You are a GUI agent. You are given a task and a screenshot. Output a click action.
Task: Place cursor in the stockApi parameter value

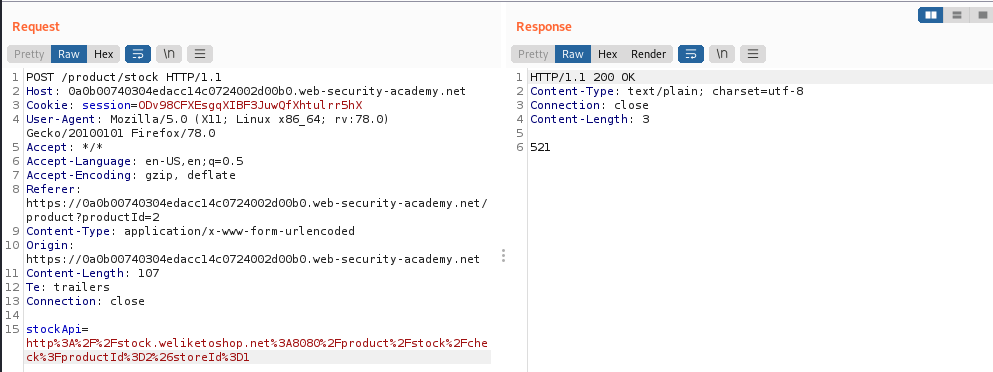tap(256, 350)
